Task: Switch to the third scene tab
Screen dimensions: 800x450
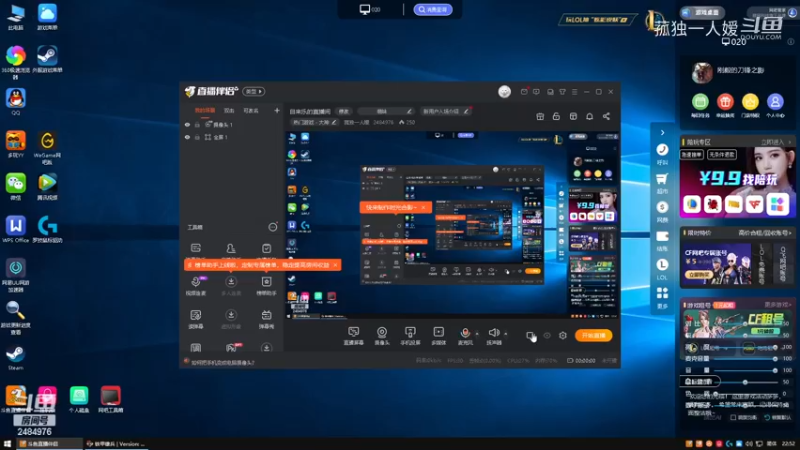Action: tap(251, 110)
